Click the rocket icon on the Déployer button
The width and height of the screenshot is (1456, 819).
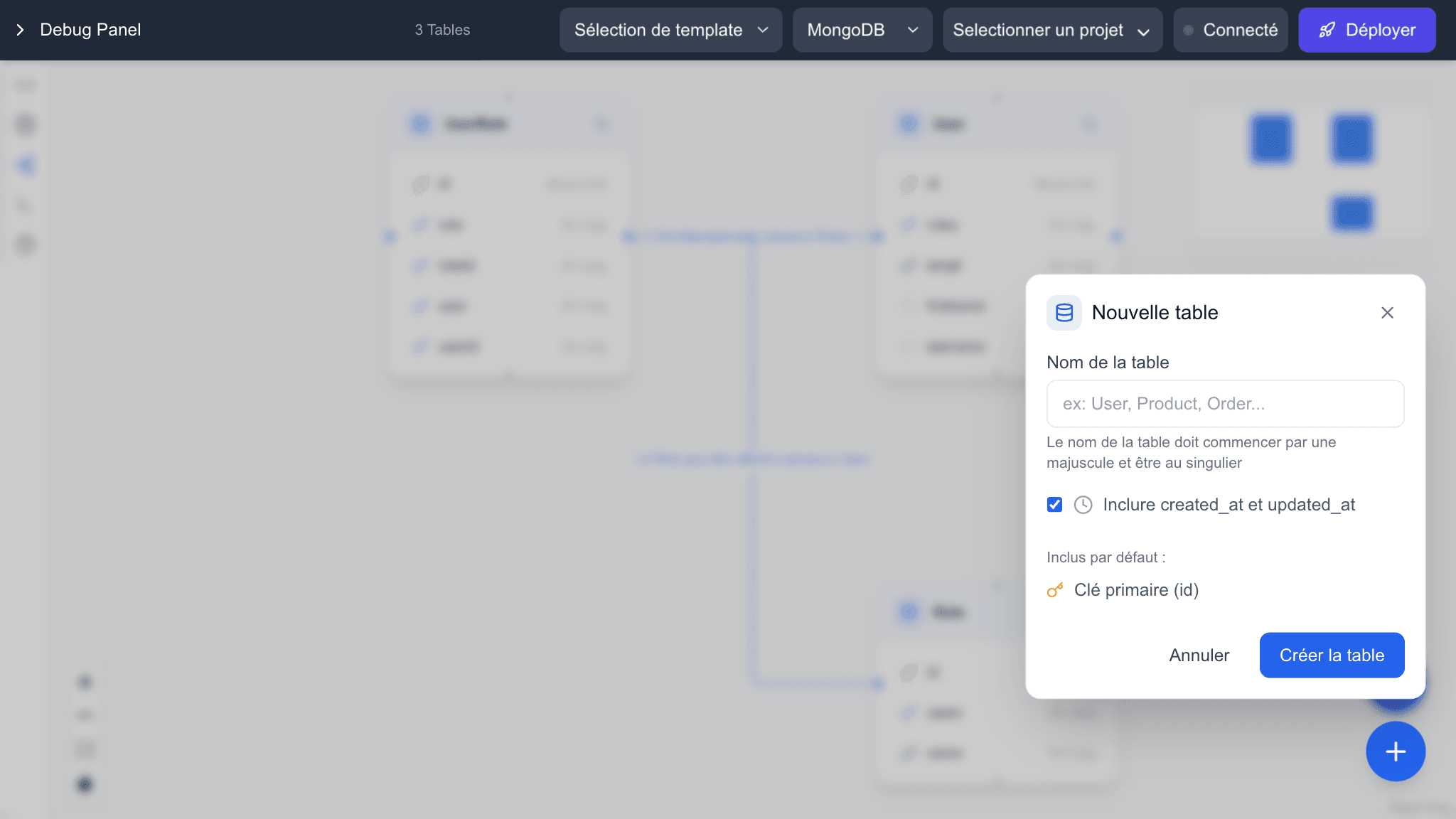tap(1328, 30)
